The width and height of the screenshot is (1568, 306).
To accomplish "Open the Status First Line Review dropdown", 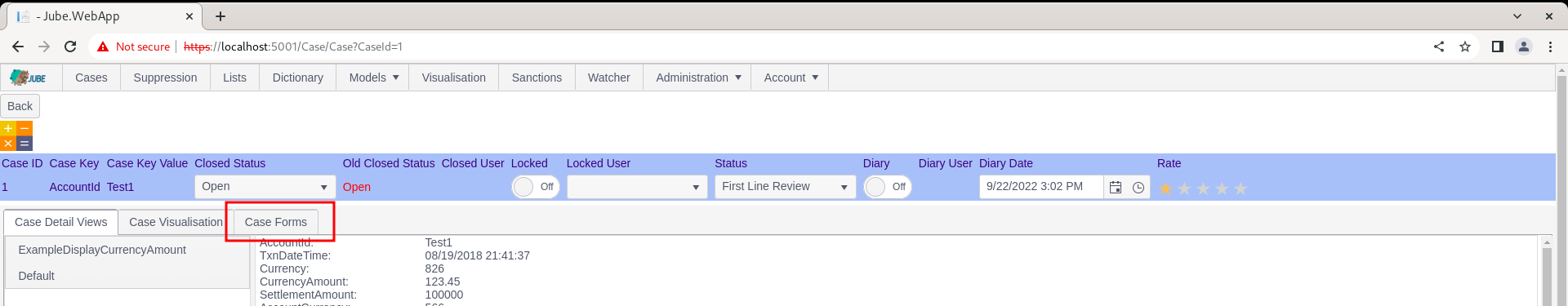I will coord(785,187).
